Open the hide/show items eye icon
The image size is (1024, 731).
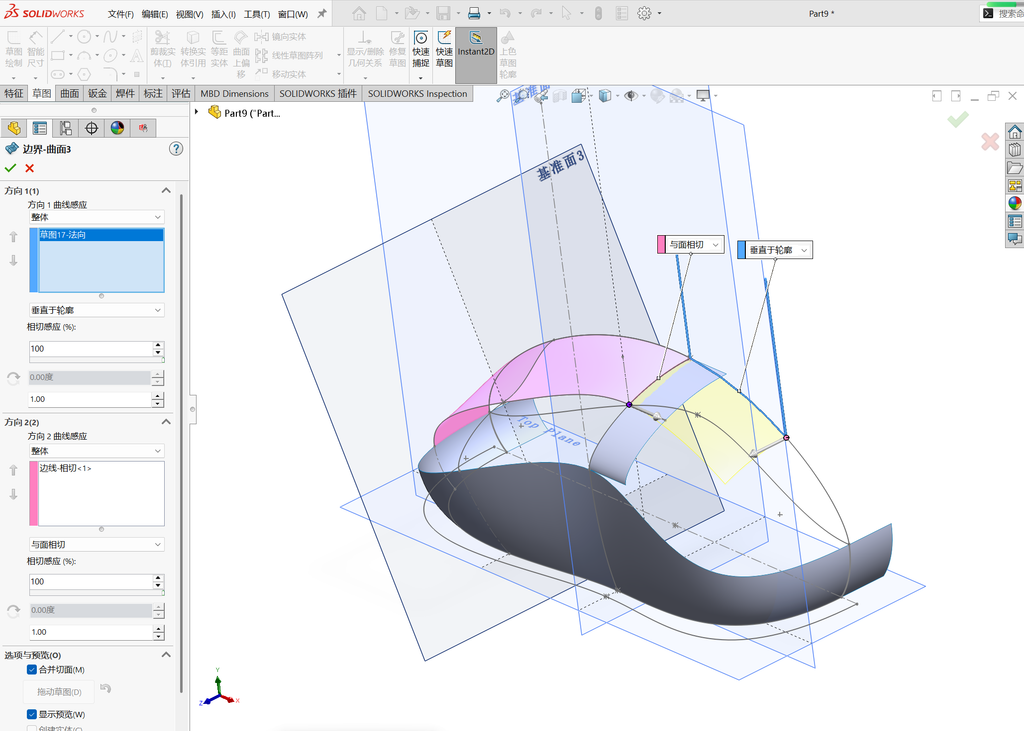[x=630, y=96]
